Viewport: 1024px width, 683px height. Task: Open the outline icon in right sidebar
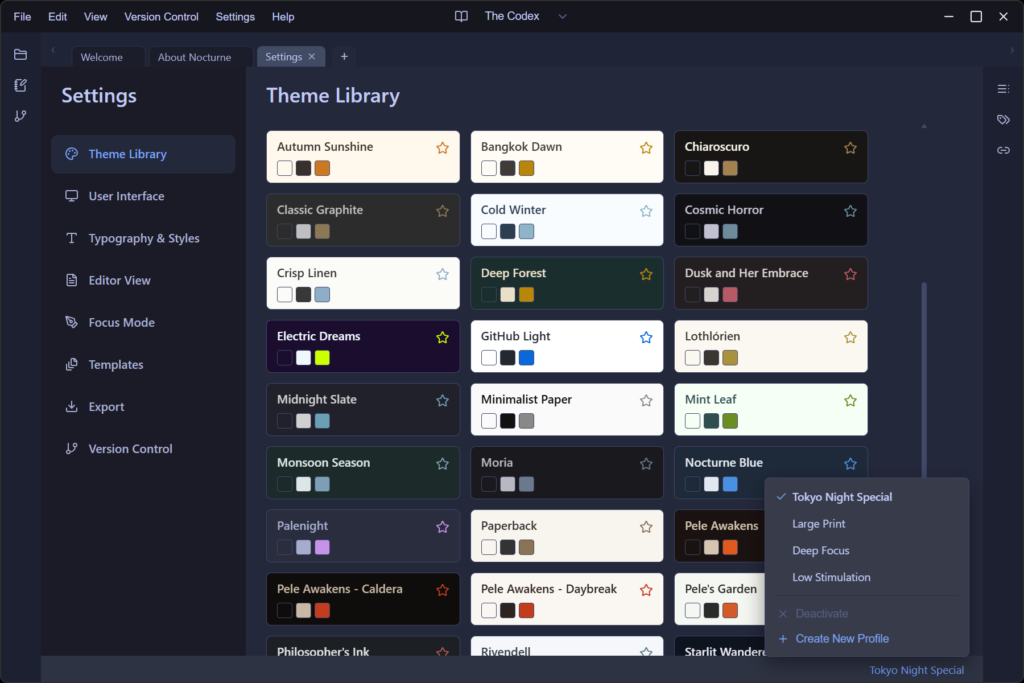click(1003, 89)
